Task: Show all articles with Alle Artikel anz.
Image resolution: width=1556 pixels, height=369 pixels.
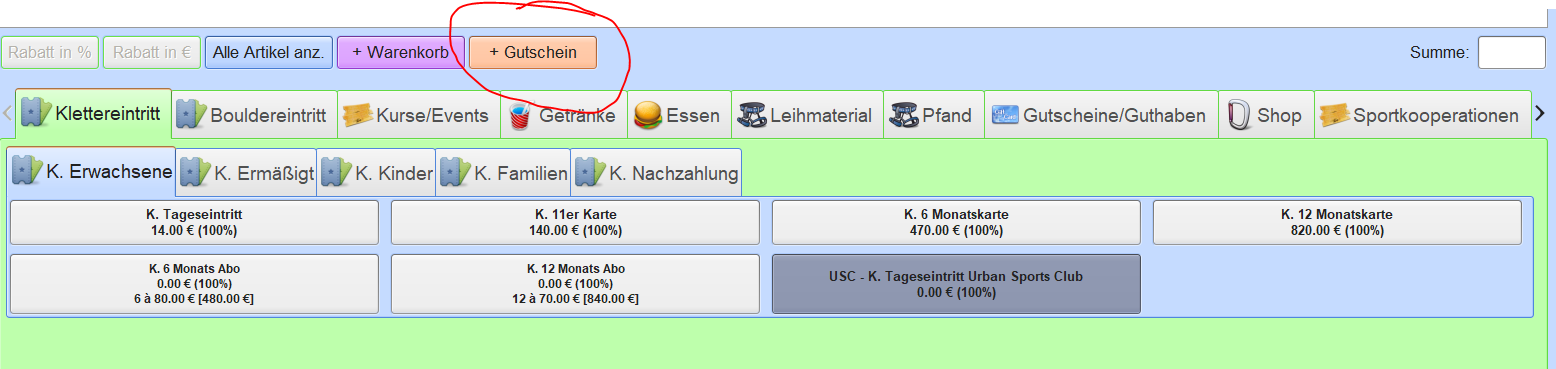Action: pos(269,52)
